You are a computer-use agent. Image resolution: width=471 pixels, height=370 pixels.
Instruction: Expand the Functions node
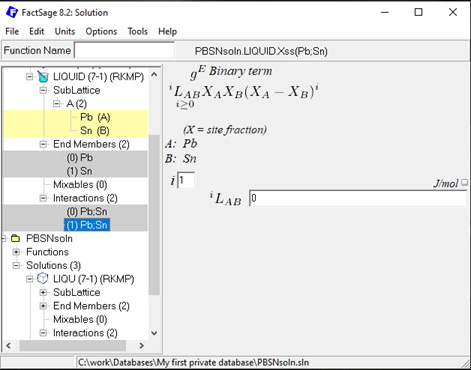tap(16, 252)
